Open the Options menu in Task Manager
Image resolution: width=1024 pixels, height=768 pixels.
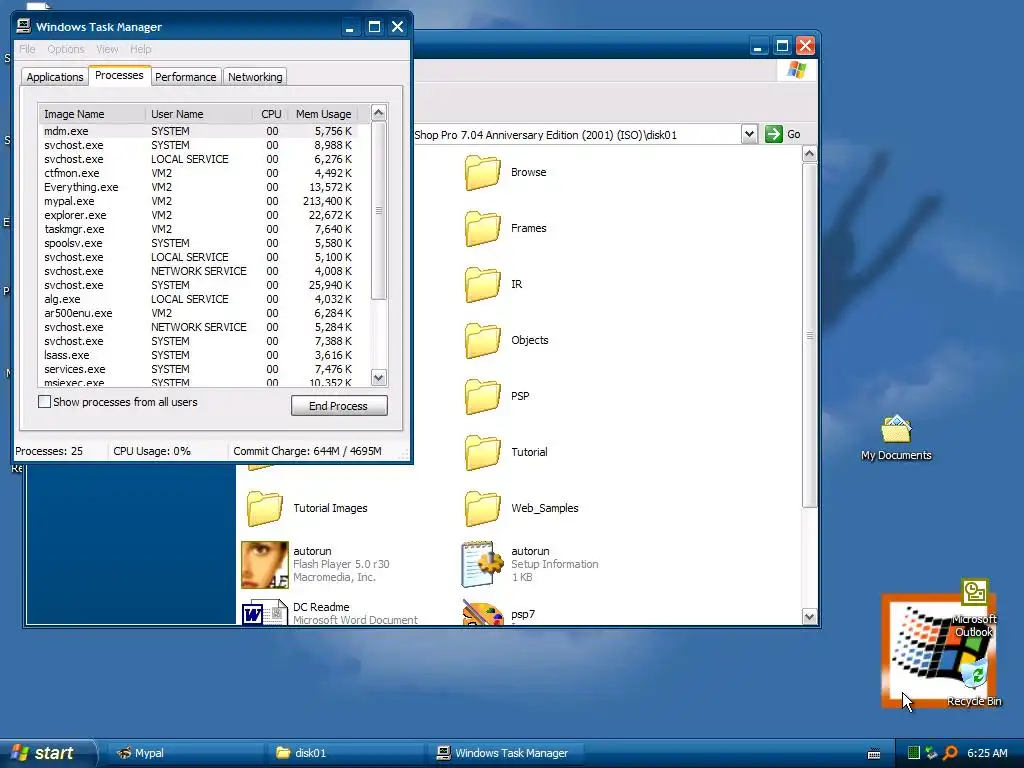(66, 49)
